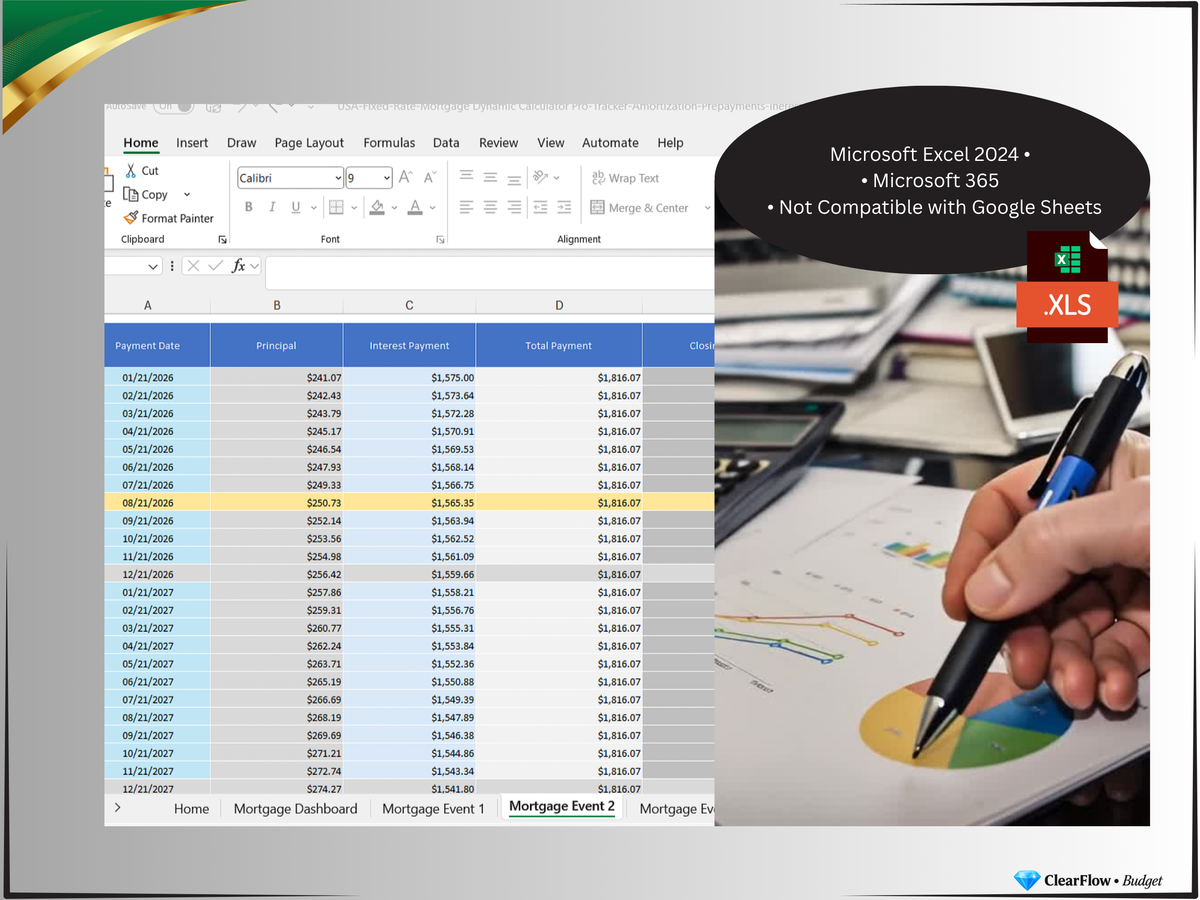Select the Mortgage Event 2 sheet tab
Screen dimensions: 1200x900
point(561,806)
